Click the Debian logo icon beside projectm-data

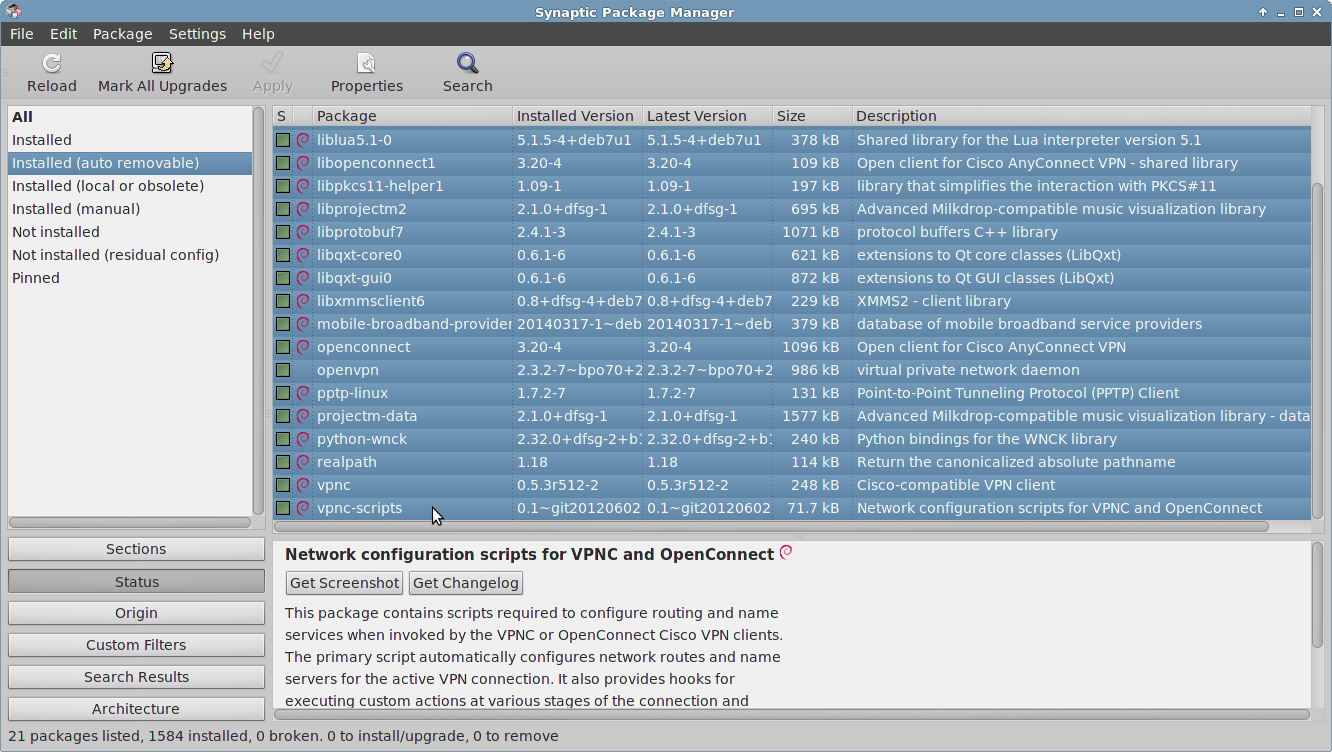303,416
